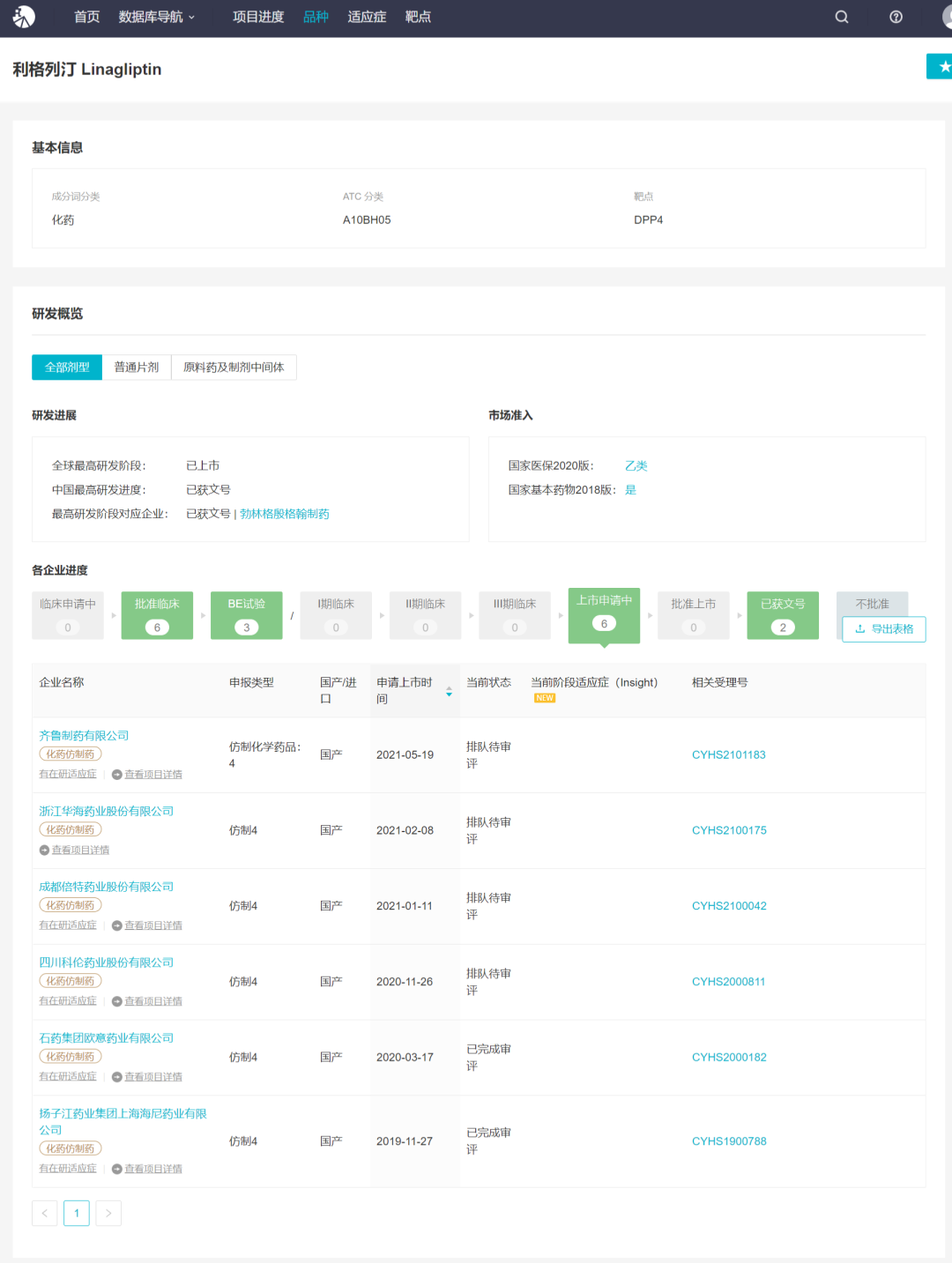Click 有在研适应症 under 齐鲁制药

tap(68, 775)
